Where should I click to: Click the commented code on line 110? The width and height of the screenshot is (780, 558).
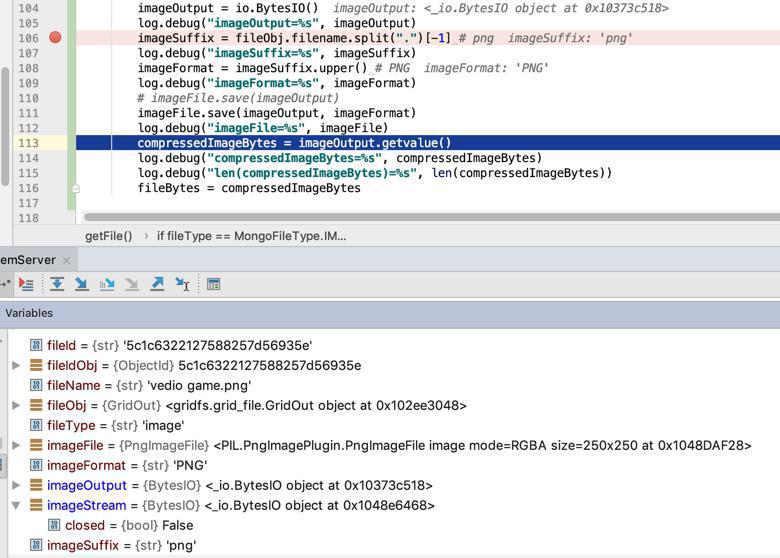[238, 98]
